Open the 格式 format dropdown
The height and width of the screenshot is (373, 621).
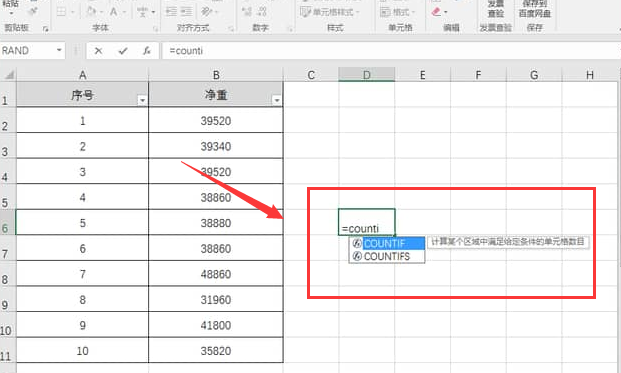(x=397, y=12)
